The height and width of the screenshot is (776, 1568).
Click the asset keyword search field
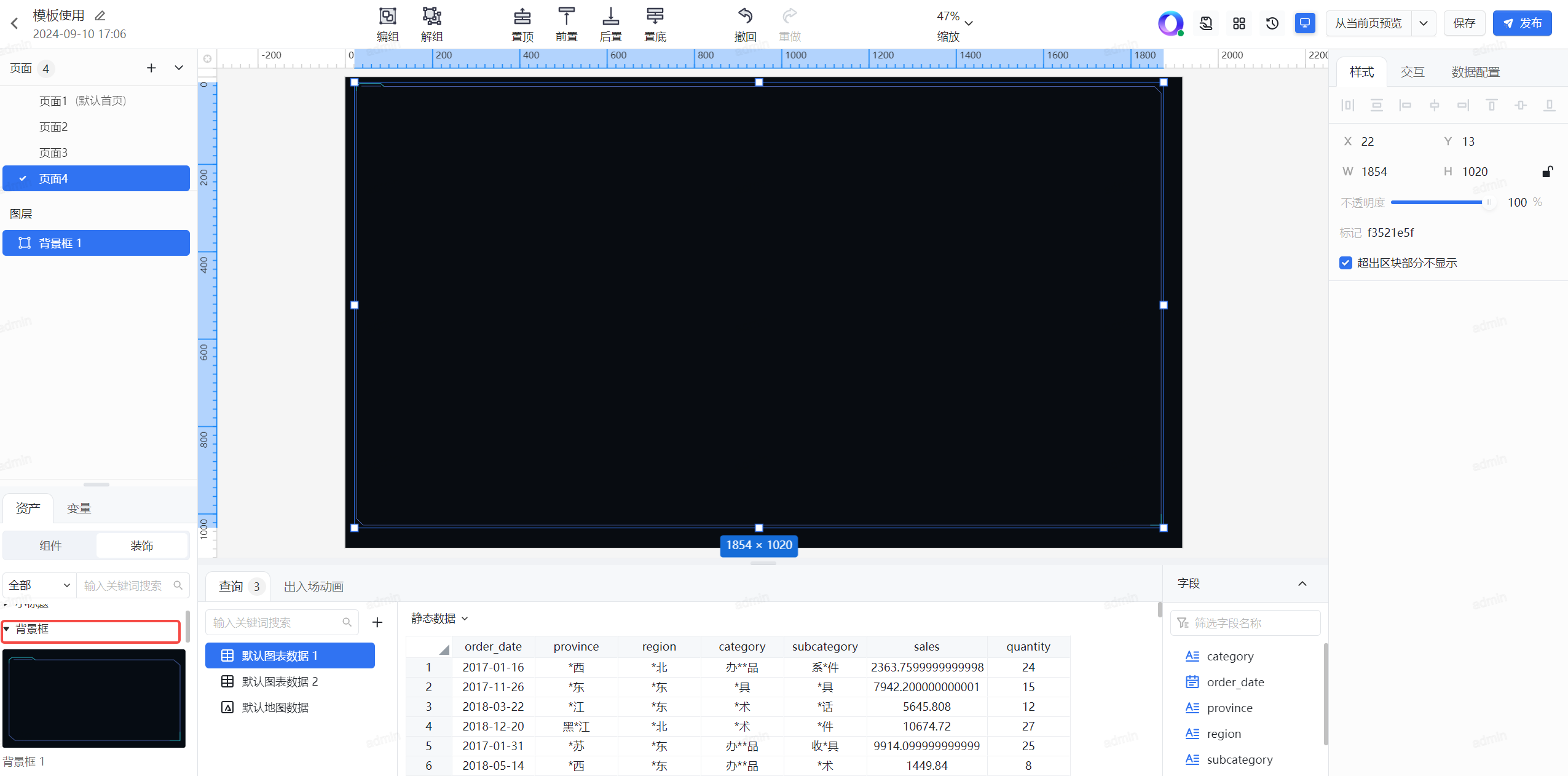tap(132, 585)
